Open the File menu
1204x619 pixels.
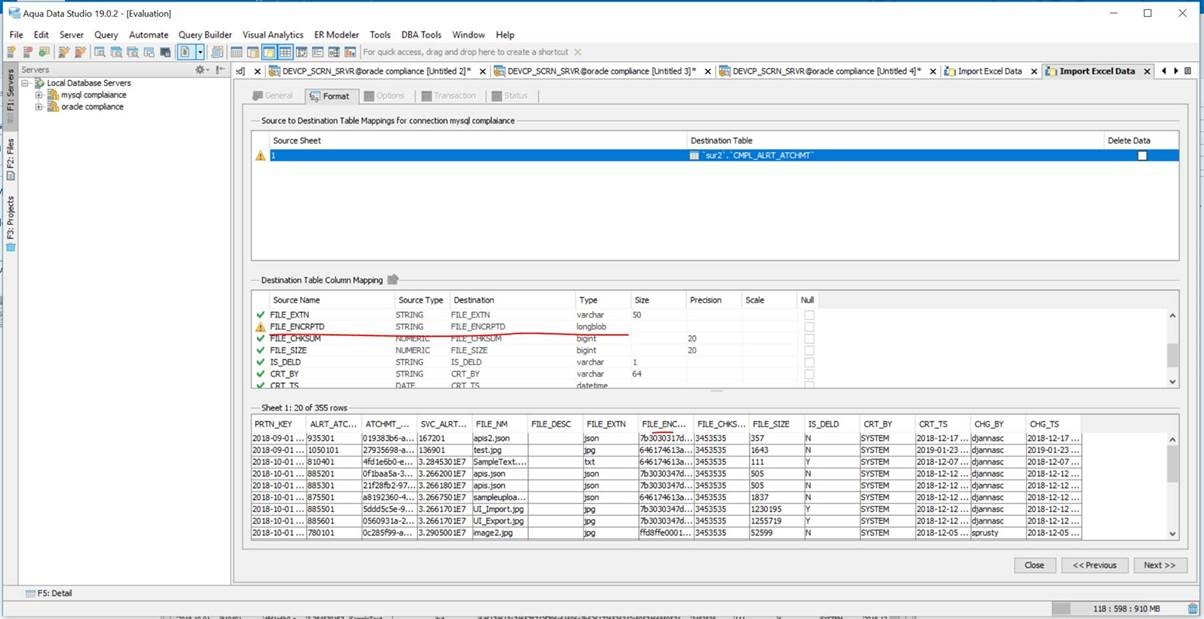16,34
